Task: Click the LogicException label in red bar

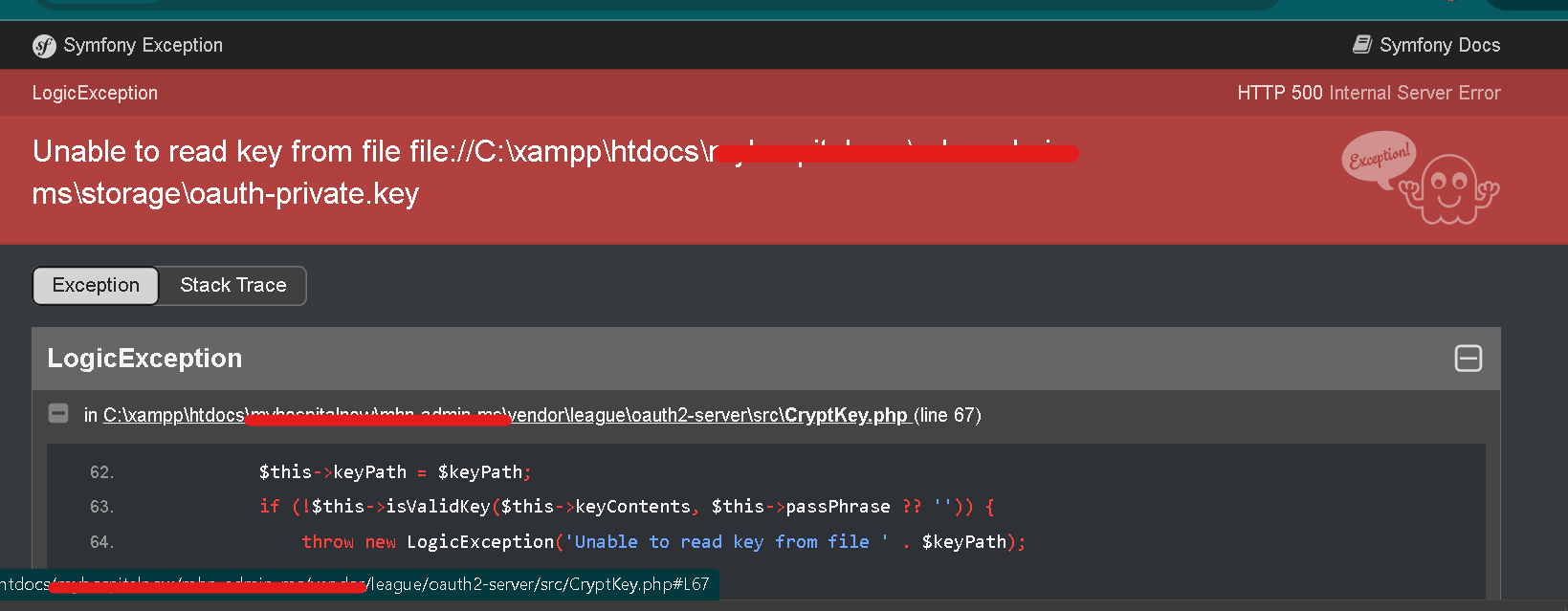Action: tap(95, 93)
